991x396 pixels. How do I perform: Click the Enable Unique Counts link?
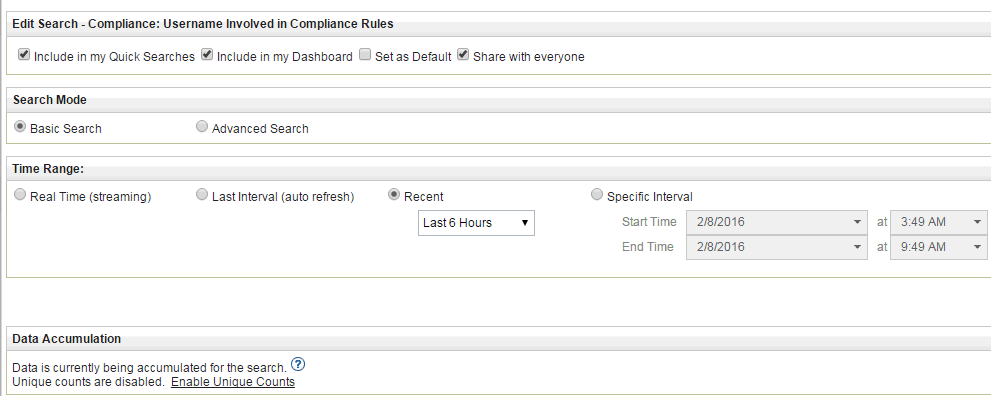point(233,382)
